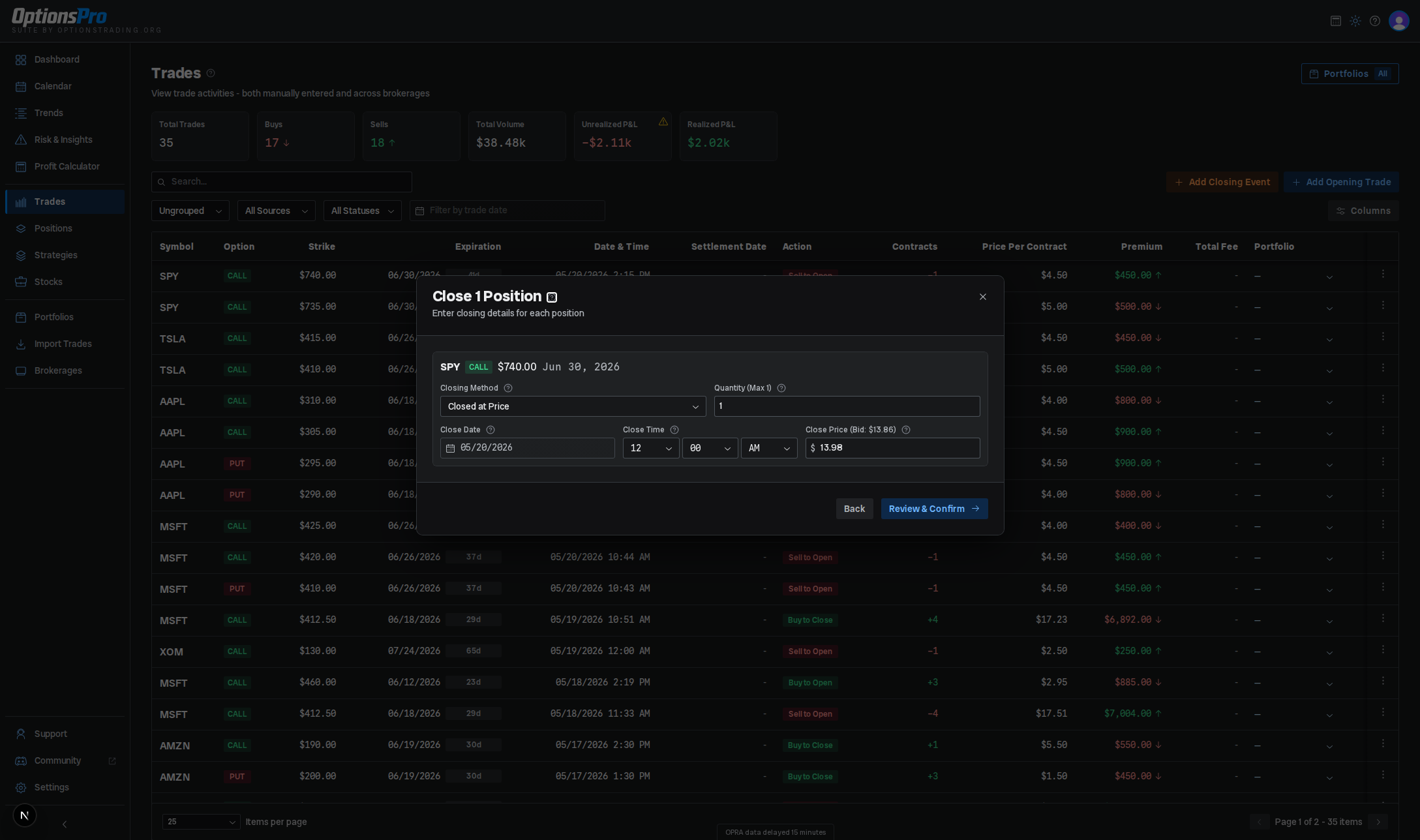Open row actions menu for MSFT $460.00 trade
Viewport: 1420px width, 840px height.
pyautogui.click(x=1383, y=681)
